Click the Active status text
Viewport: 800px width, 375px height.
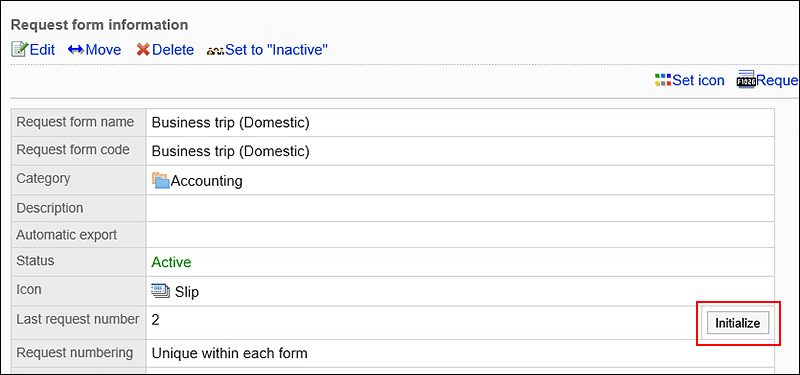(171, 262)
